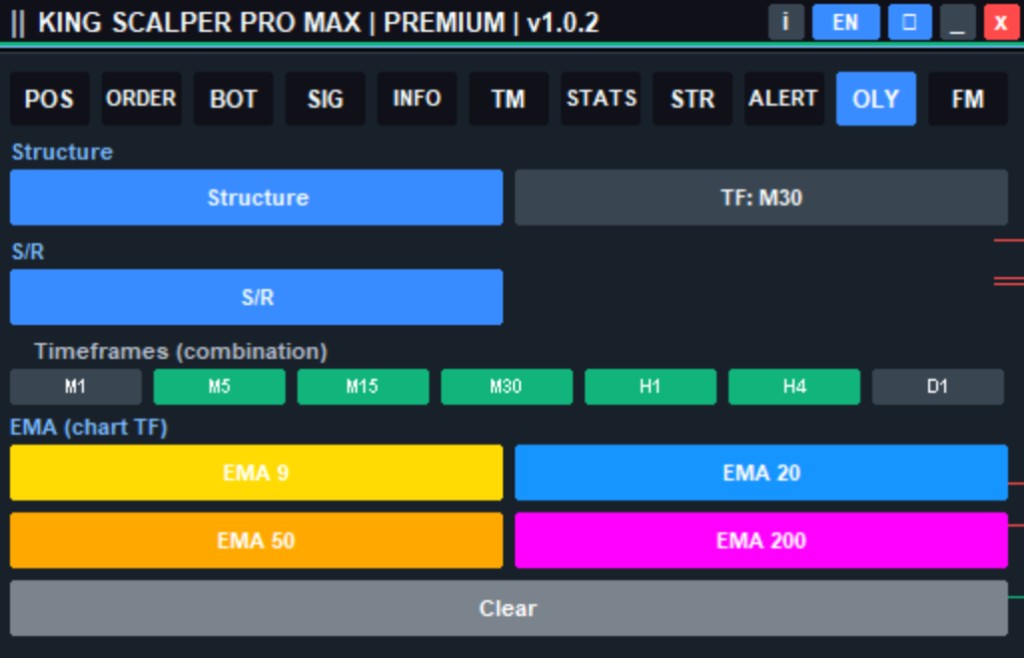Minimize the King Scalper panel
The height and width of the screenshot is (658, 1024).
click(x=957, y=22)
